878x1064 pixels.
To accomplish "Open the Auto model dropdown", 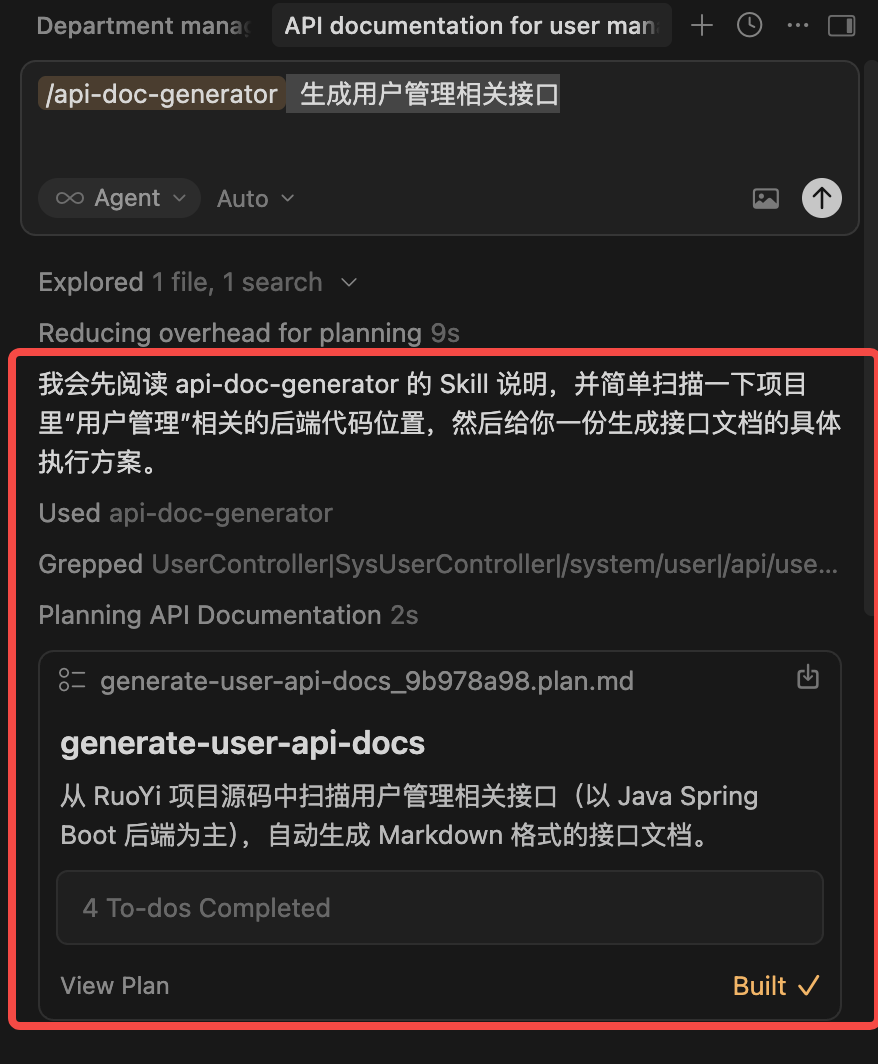I will 255,199.
